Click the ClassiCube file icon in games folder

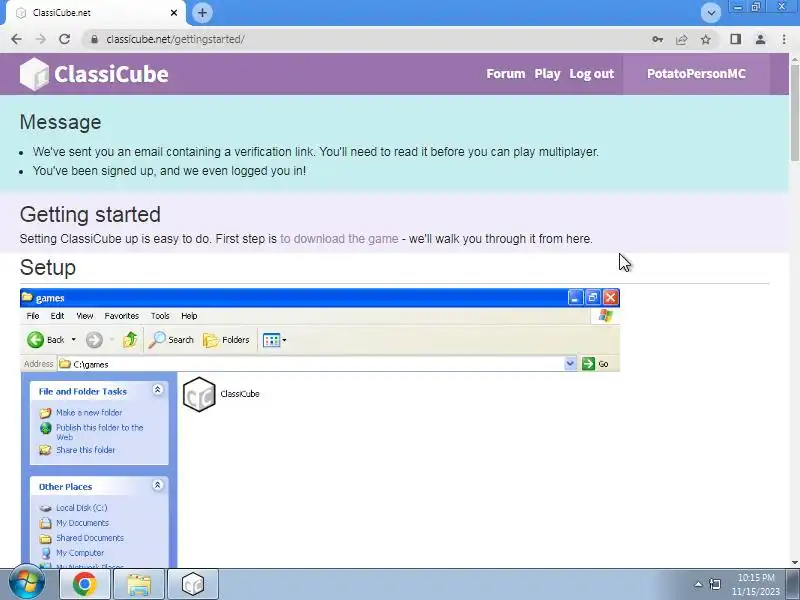pos(199,394)
